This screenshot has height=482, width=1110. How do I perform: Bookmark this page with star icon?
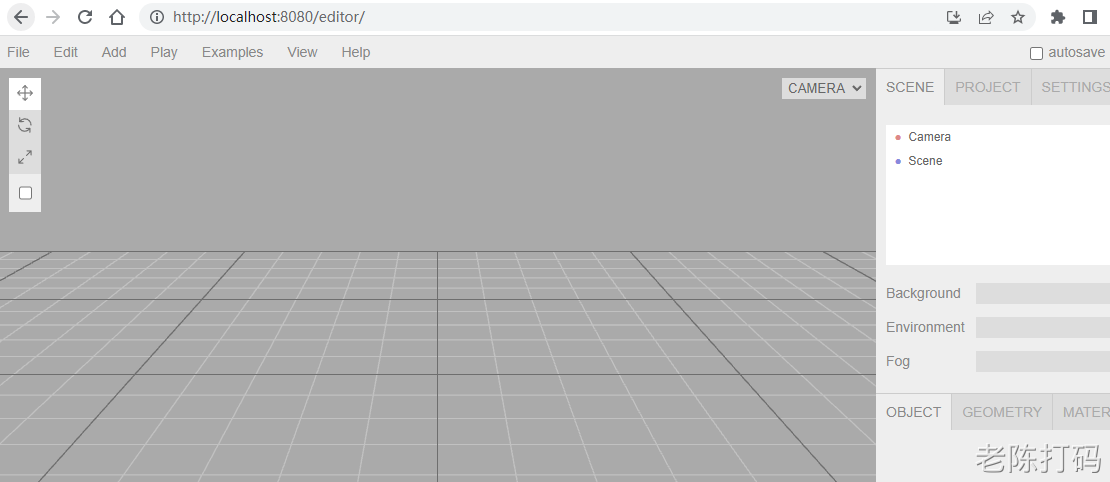pyautogui.click(x=1018, y=17)
